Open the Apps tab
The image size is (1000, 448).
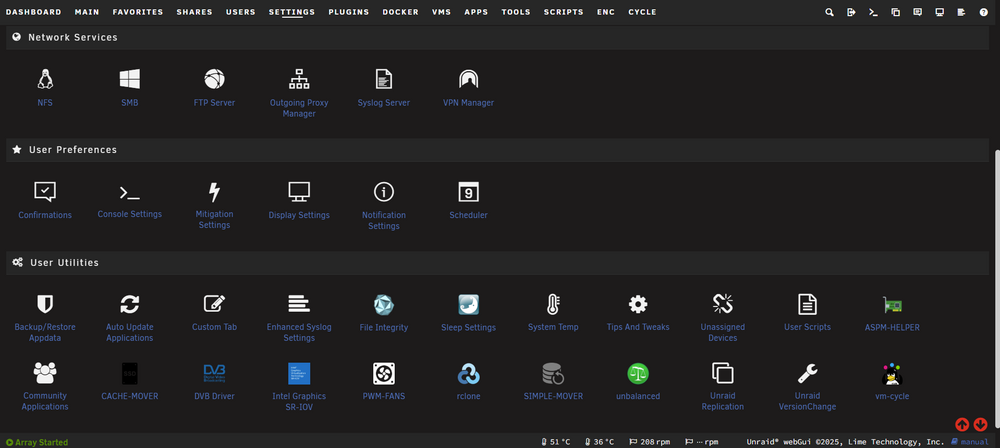click(x=476, y=12)
